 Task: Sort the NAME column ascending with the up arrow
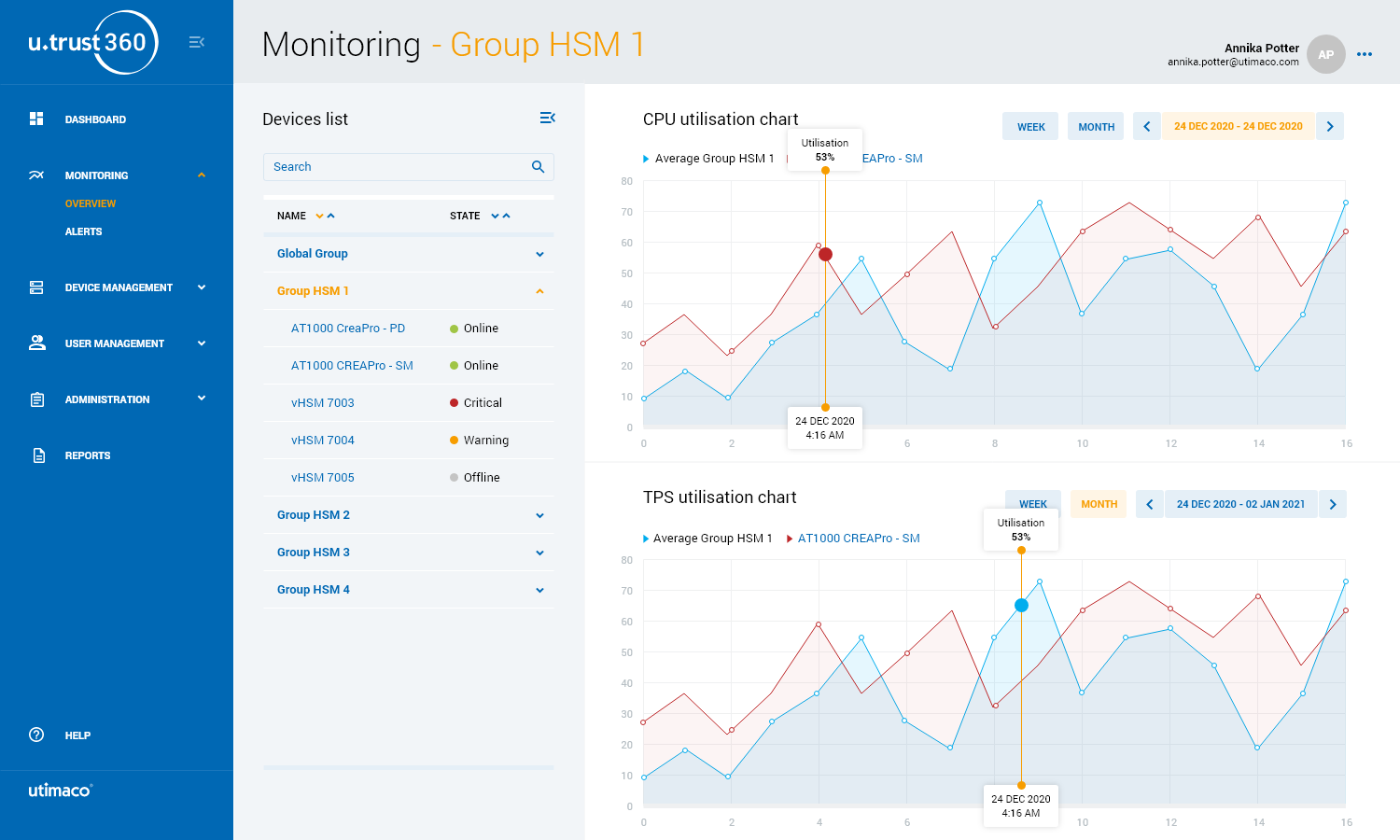(330, 216)
